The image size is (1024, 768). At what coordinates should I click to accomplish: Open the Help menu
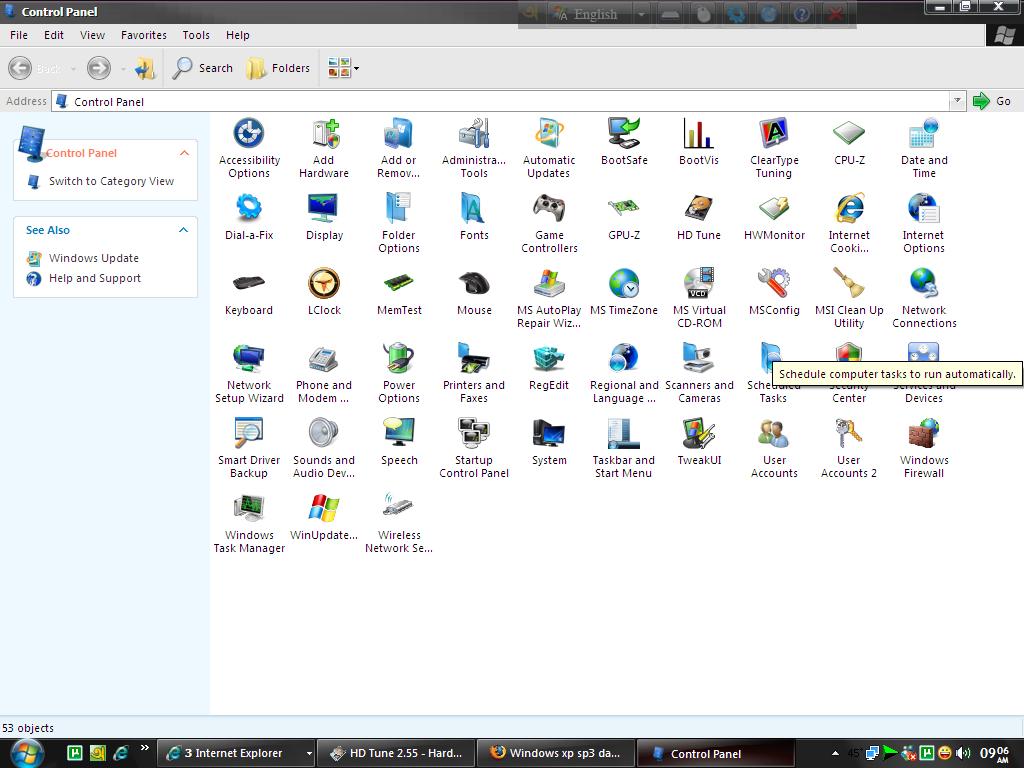click(238, 35)
